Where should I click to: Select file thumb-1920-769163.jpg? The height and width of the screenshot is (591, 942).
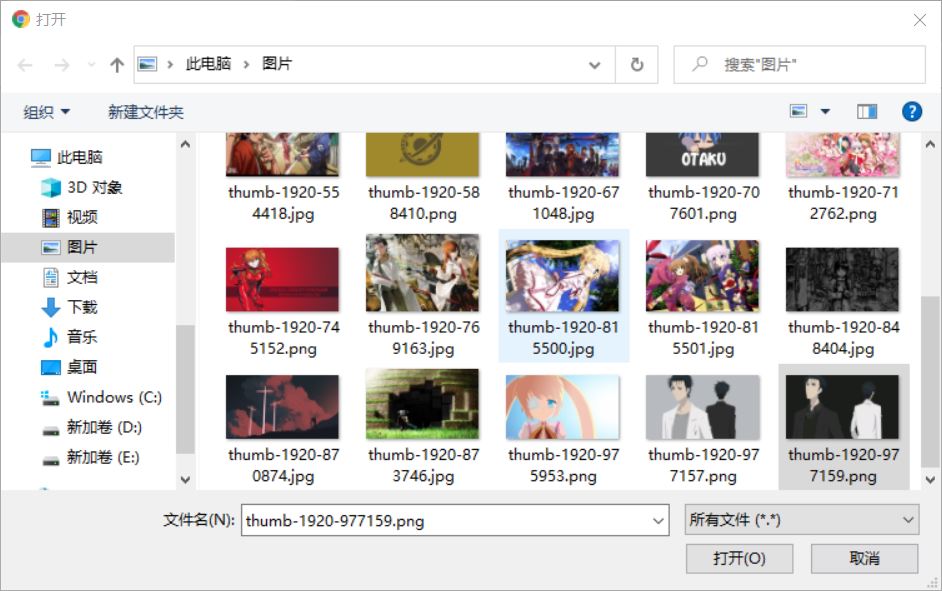[423, 297]
